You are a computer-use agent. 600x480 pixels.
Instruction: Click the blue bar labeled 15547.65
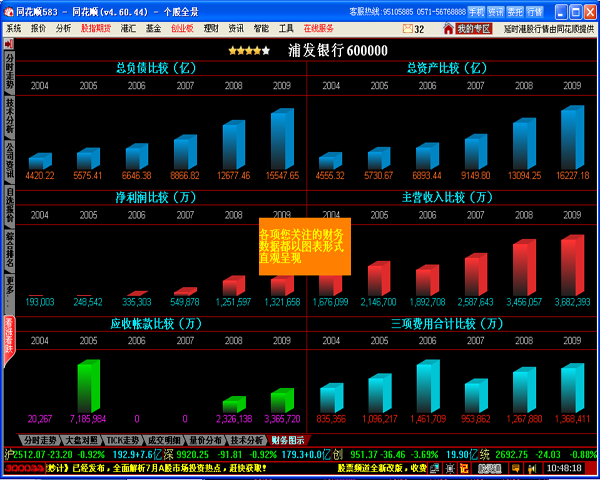[x=282, y=139]
